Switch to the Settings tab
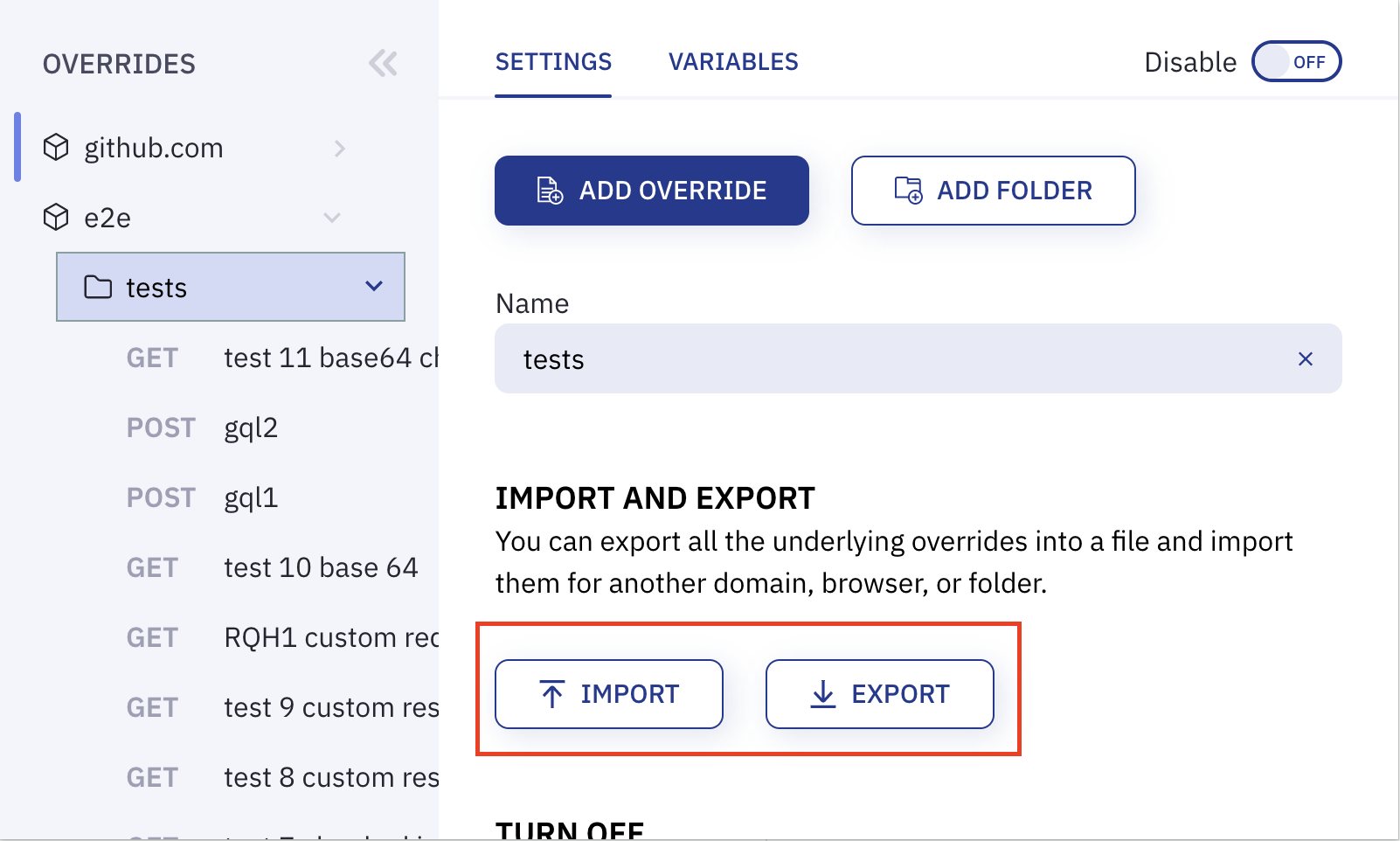This screenshot has width=1400, height=841. 553,62
